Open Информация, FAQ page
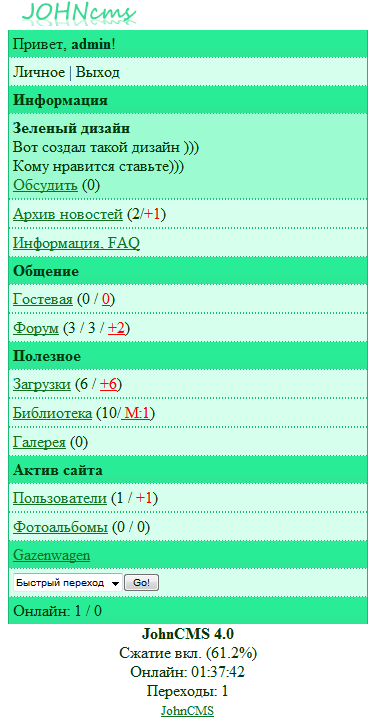The image size is (377, 724). tap(76, 243)
